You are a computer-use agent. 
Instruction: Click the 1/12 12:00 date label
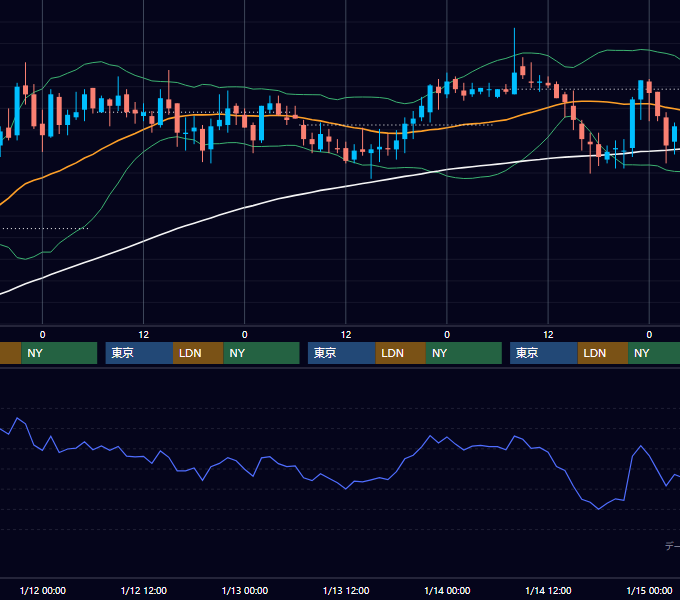coord(144,590)
